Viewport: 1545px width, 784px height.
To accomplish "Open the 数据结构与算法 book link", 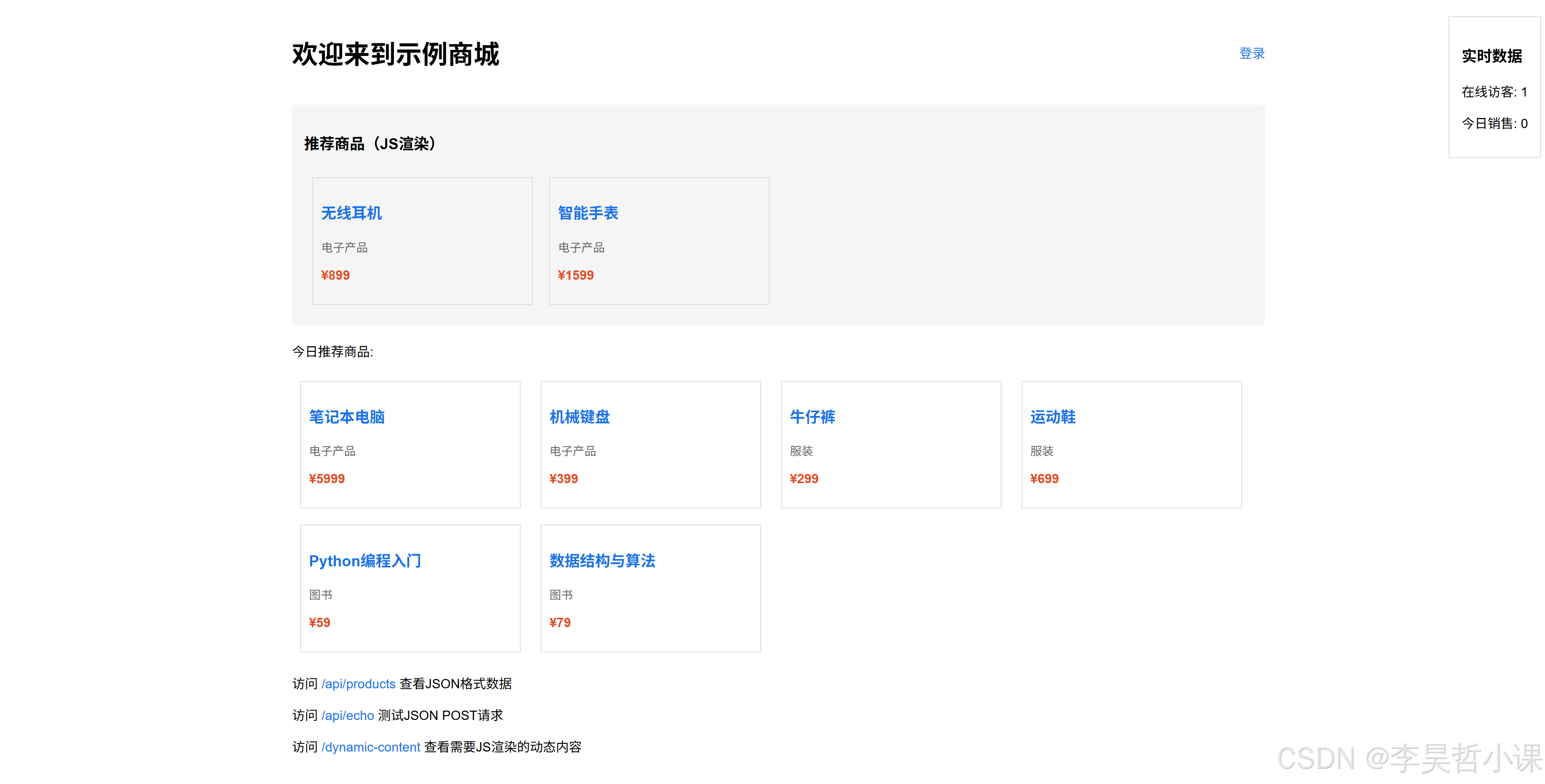I will point(603,561).
